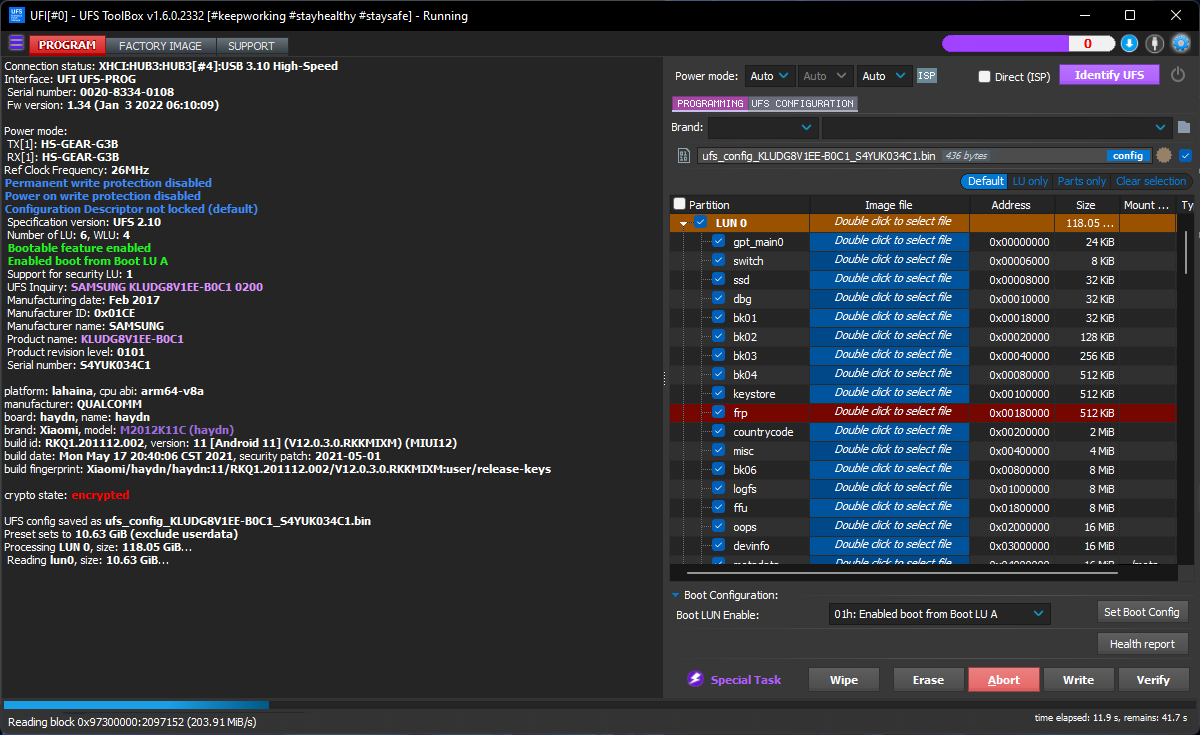Click the UFS ToolBox app icon in title bar

pyautogui.click(x=15, y=15)
